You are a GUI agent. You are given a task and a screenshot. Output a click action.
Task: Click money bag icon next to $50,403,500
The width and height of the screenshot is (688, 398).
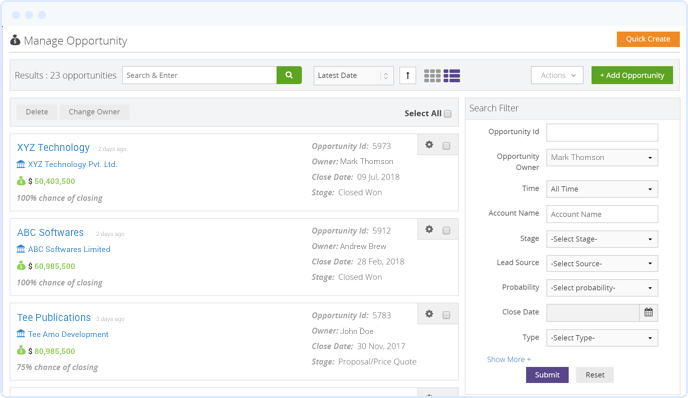(21, 180)
